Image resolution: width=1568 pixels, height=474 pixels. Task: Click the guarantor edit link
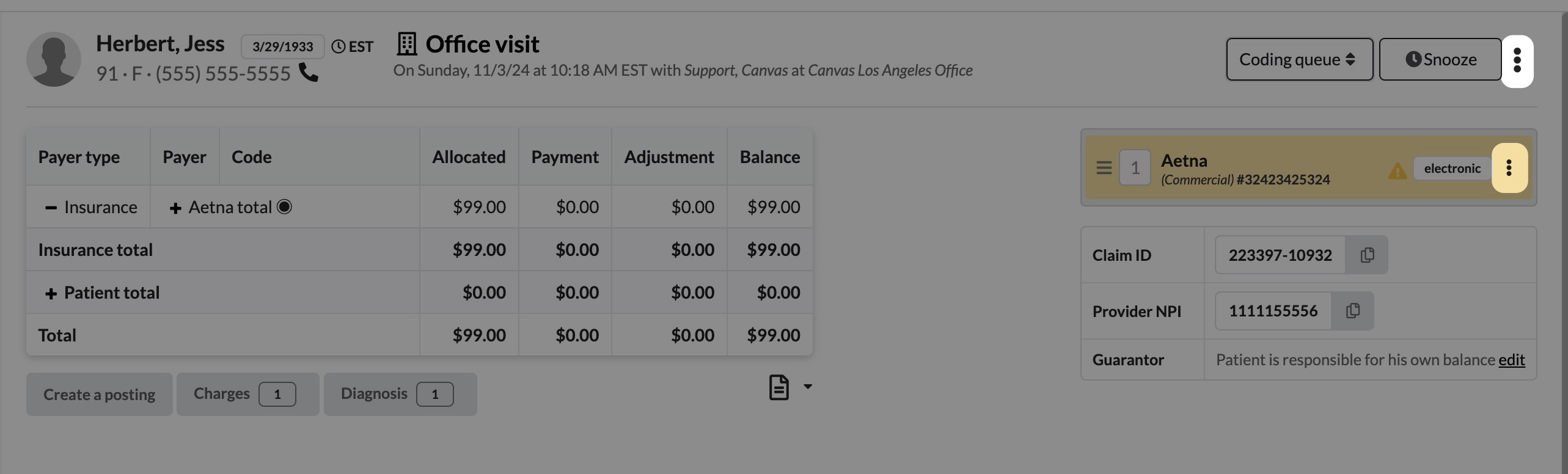tap(1511, 360)
